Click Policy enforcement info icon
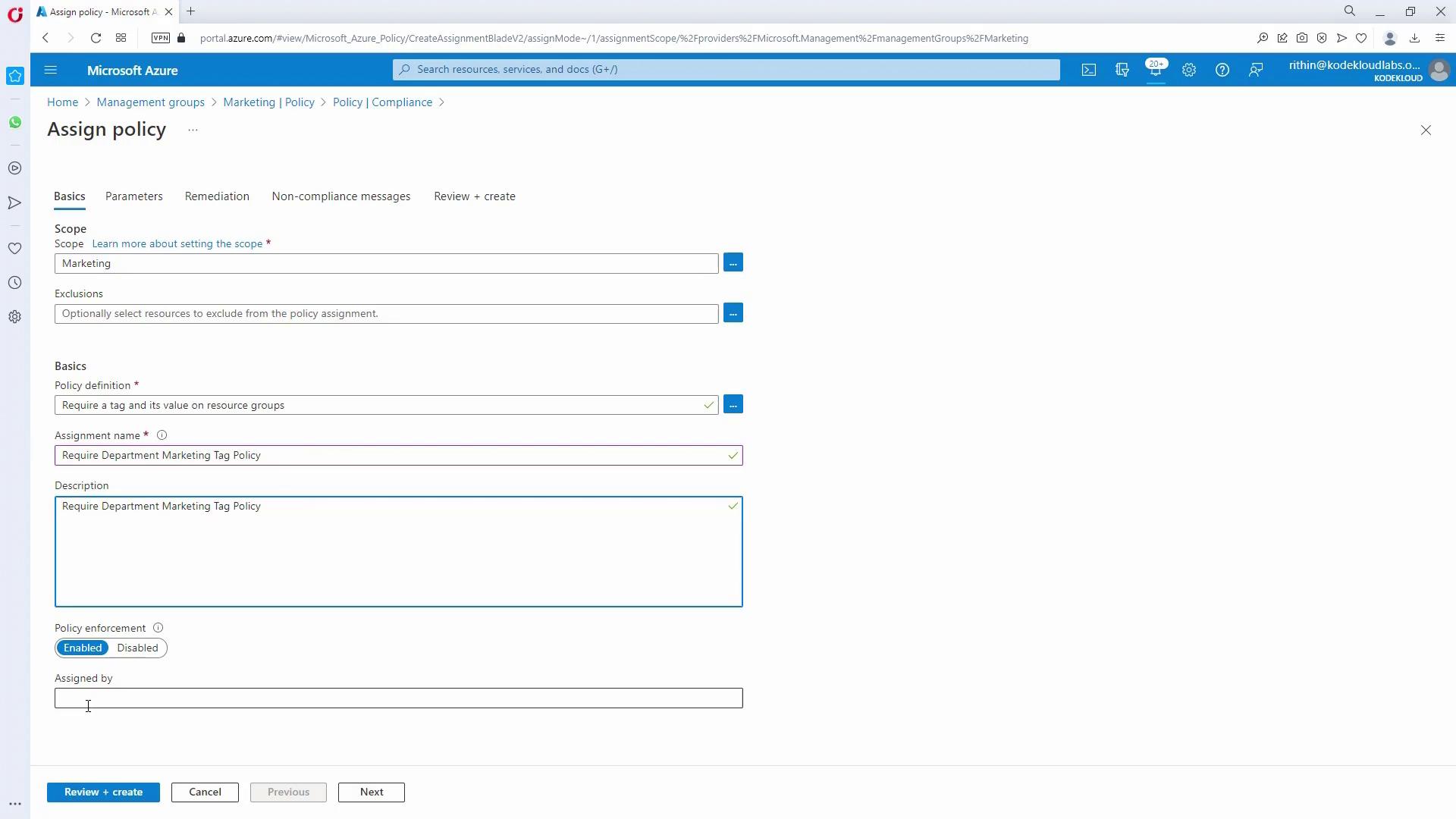The image size is (1456, 819). (158, 628)
